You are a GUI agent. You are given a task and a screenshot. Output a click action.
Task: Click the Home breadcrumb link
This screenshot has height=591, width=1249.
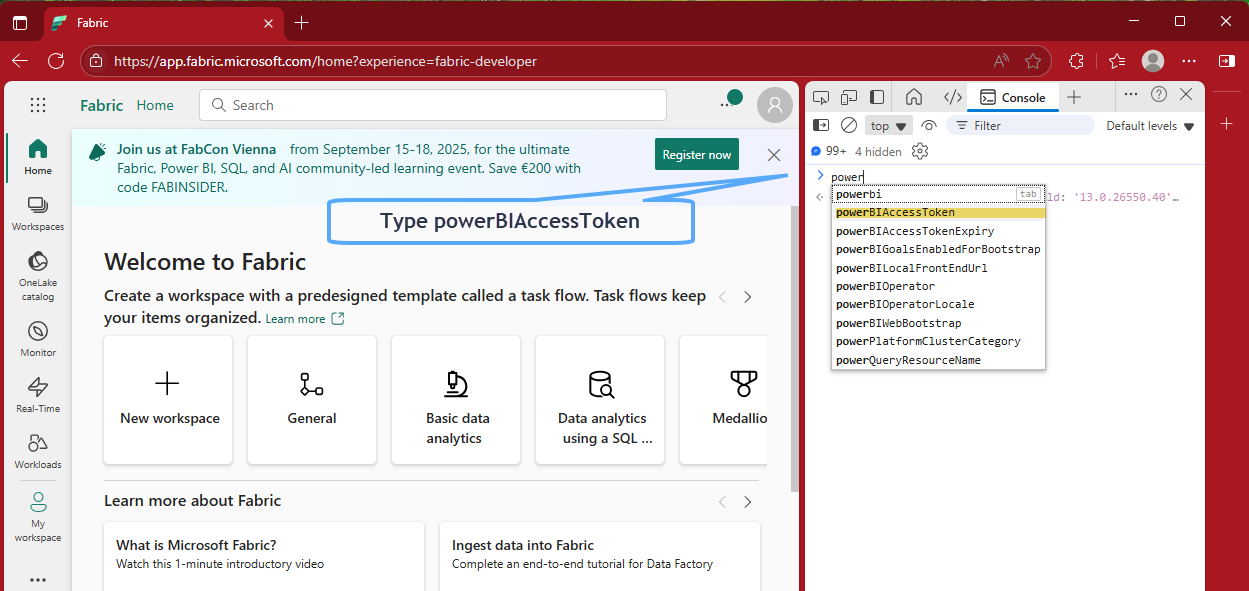coord(155,105)
